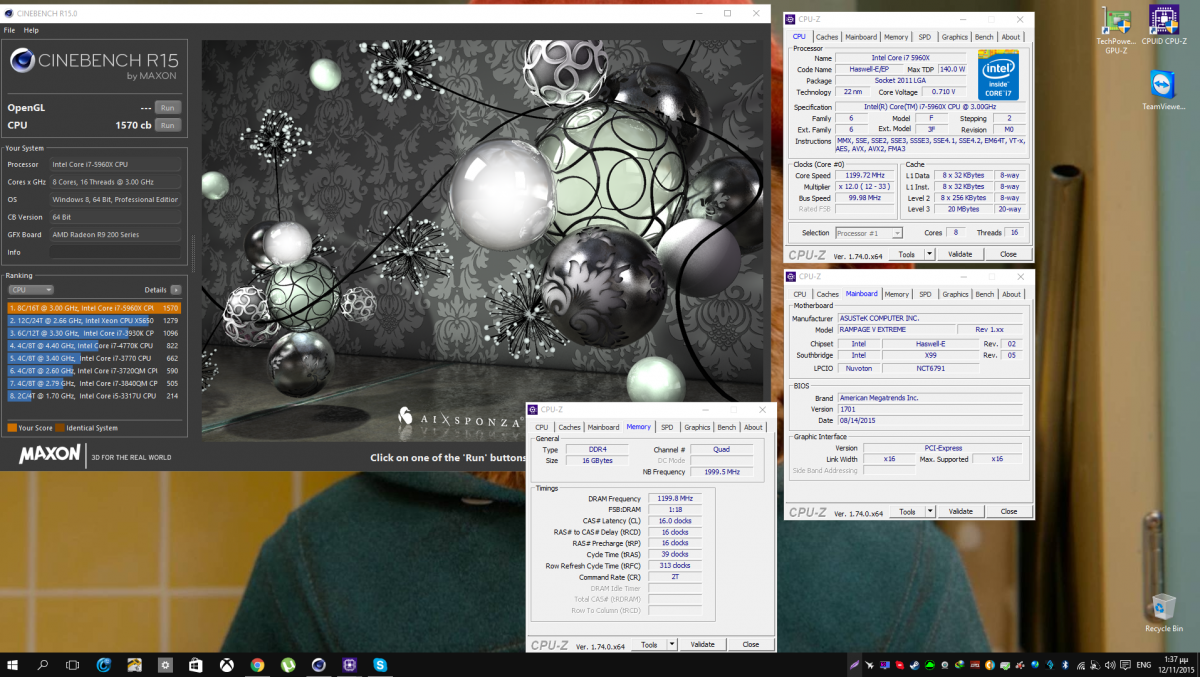Screen dimensions: 1200x677
Task: Switch to Caches tab in CPU-Z CPU window
Action: [827, 37]
